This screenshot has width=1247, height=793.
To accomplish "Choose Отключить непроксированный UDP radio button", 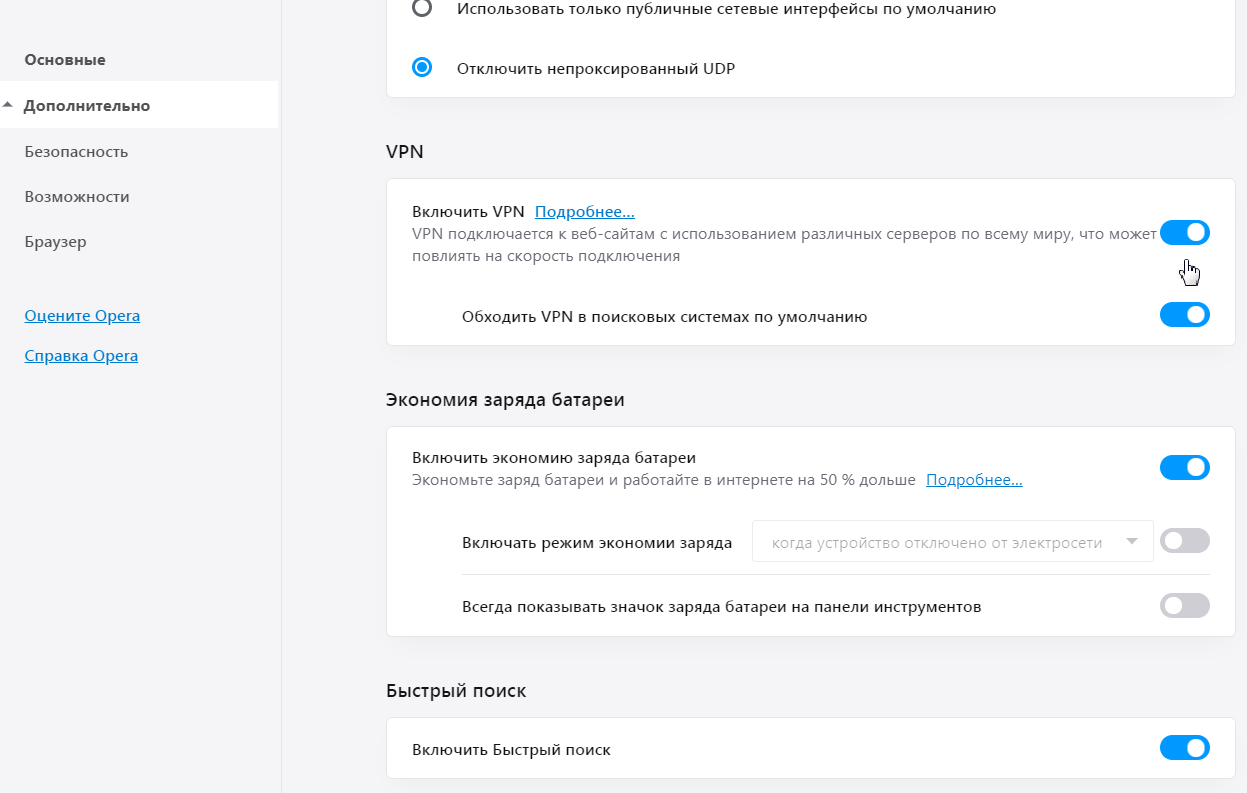I will pos(423,68).
